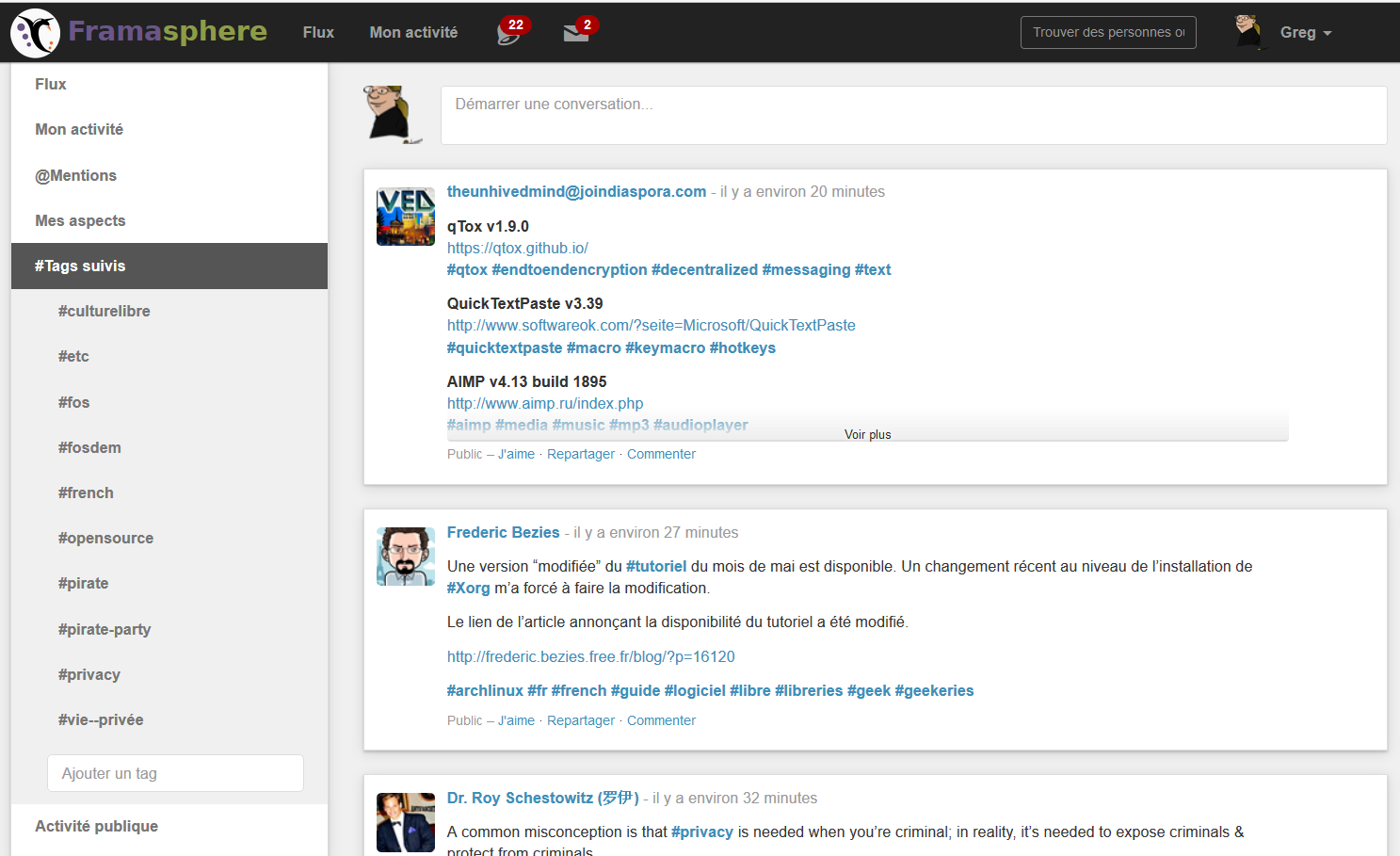
Task: Click the #quicktextpaste hashtag
Action: click(505, 347)
